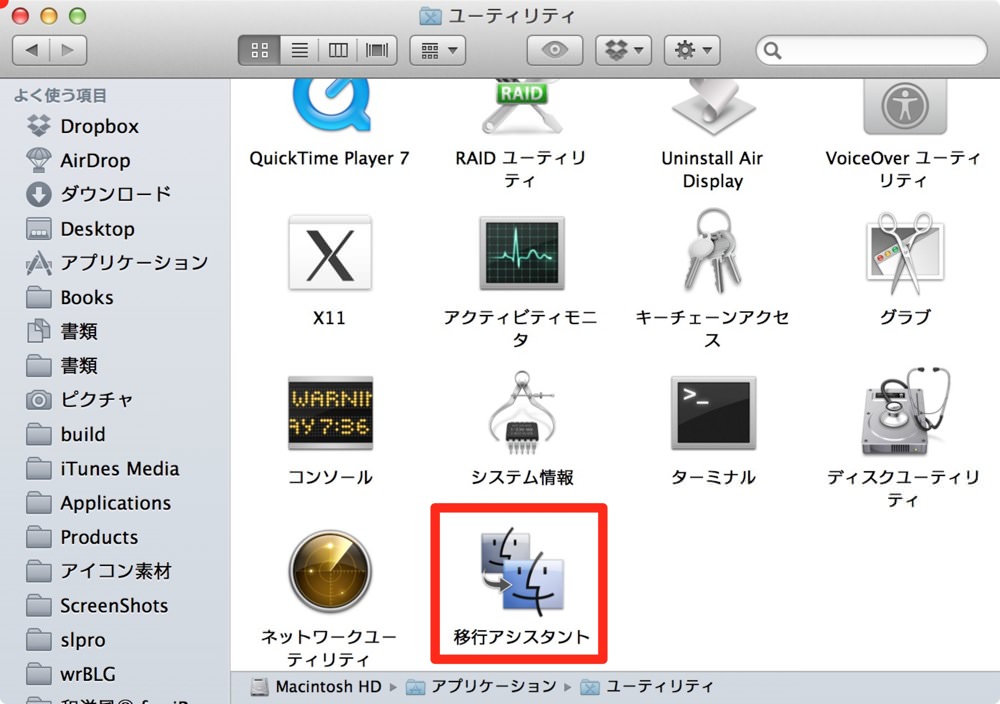1000x704 pixels.
Task: Zoom the window with the green button
Action: coord(78,16)
